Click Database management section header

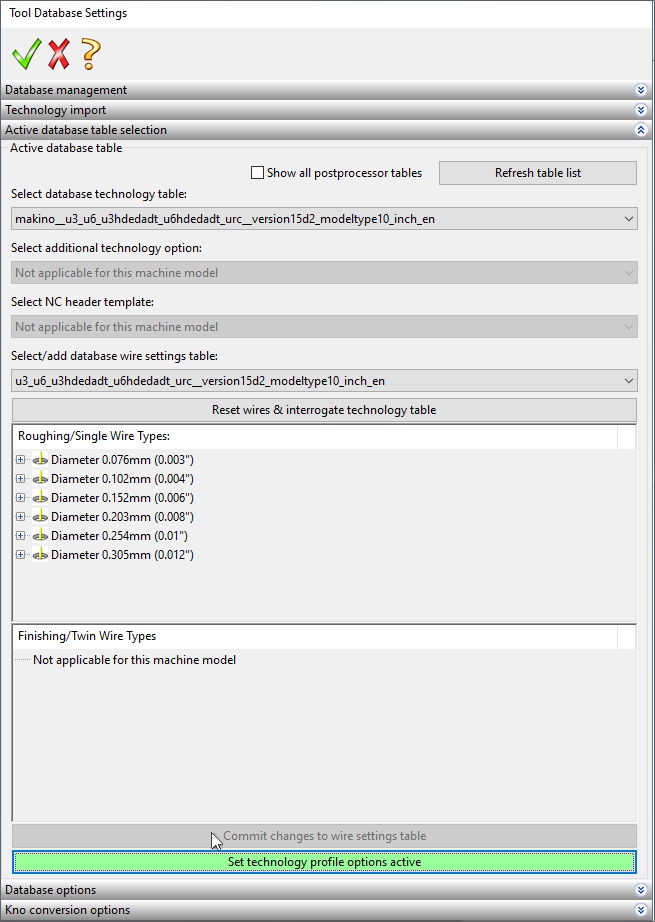click(326, 90)
